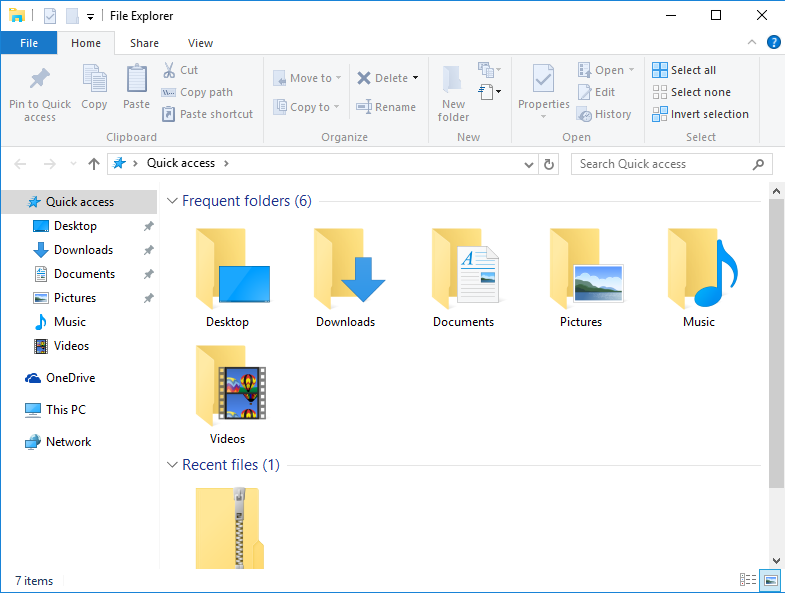Click the Paste clipboard icon
The width and height of the screenshot is (785, 593).
pos(136,79)
